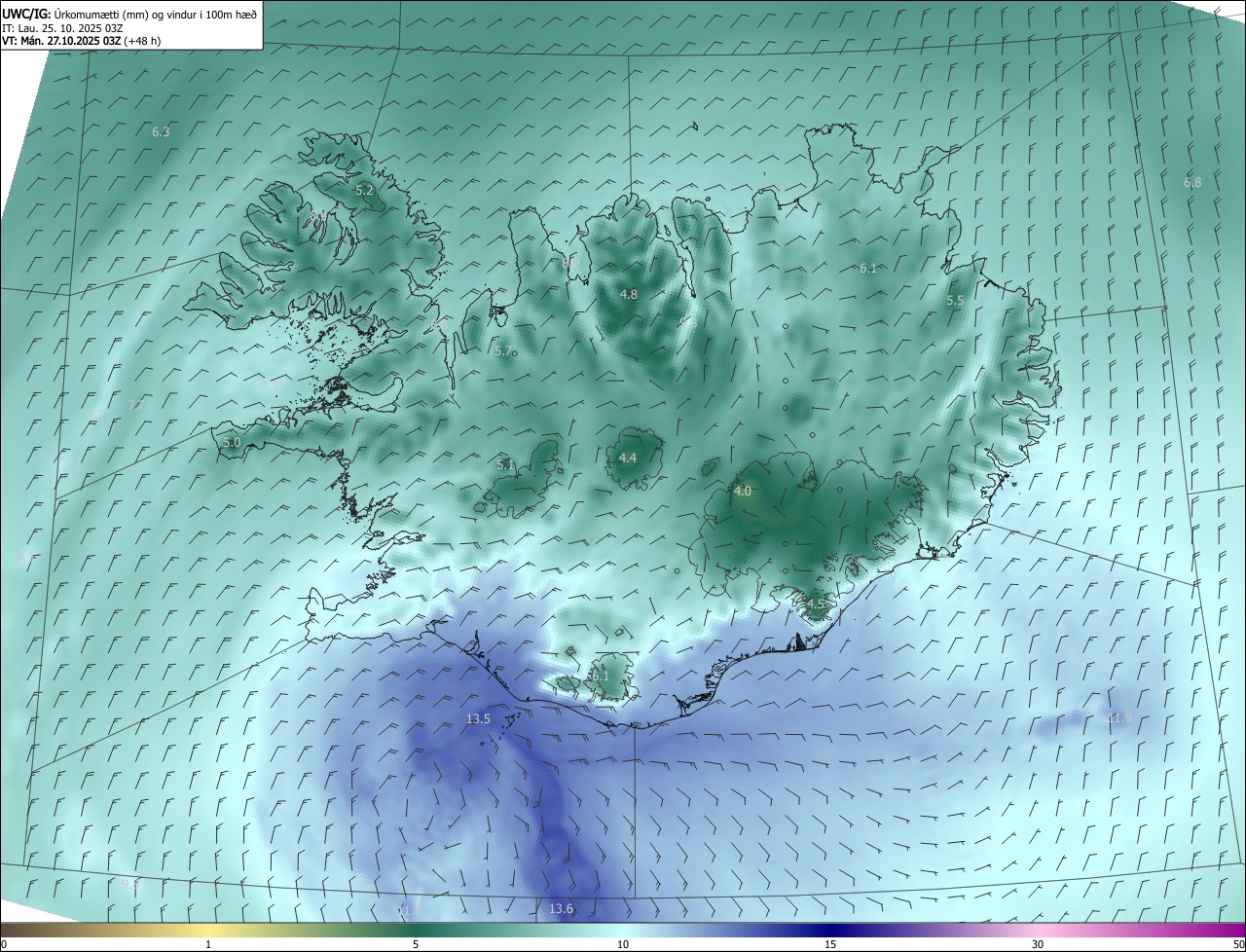
Task: Select the initial time line 'IT: Lau. 25. 10. 2025 03Z'
Action: 62,27
